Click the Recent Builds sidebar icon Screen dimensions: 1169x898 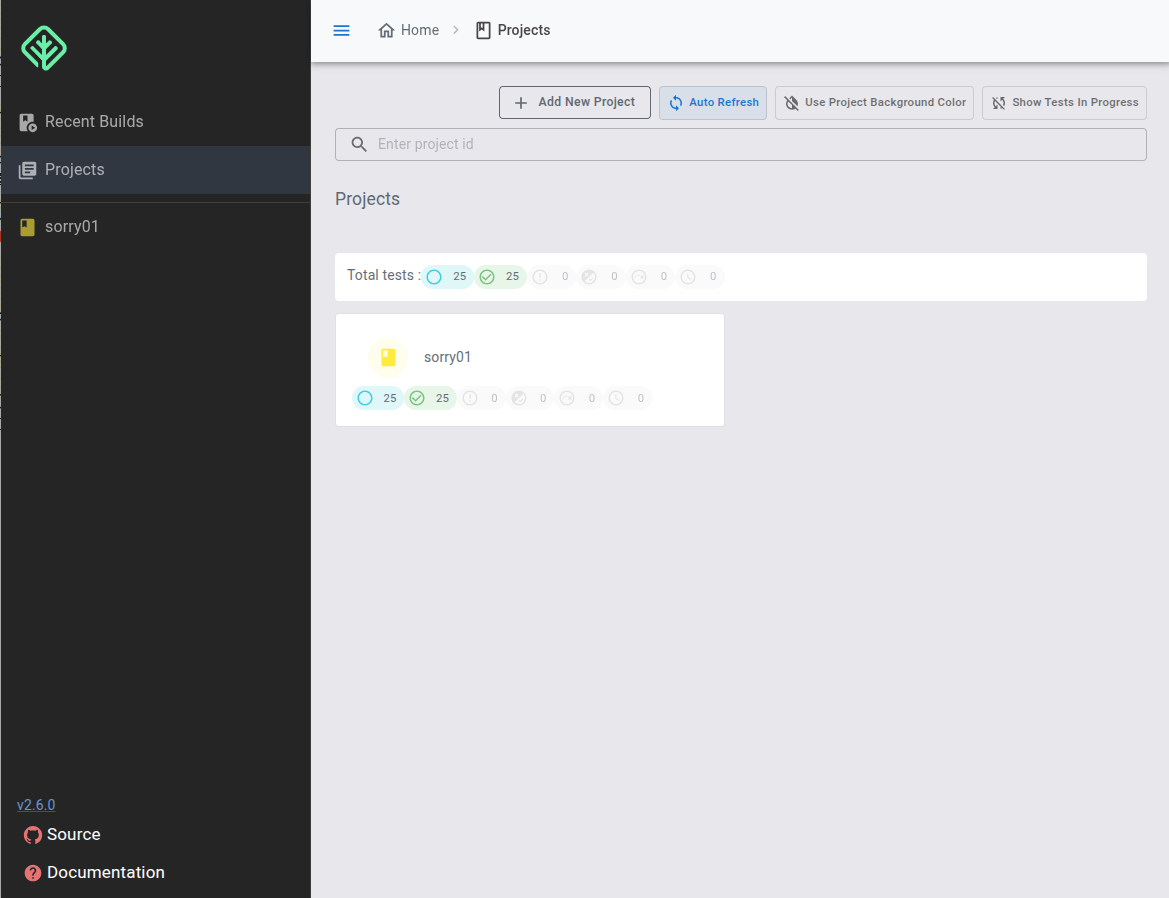coord(28,123)
